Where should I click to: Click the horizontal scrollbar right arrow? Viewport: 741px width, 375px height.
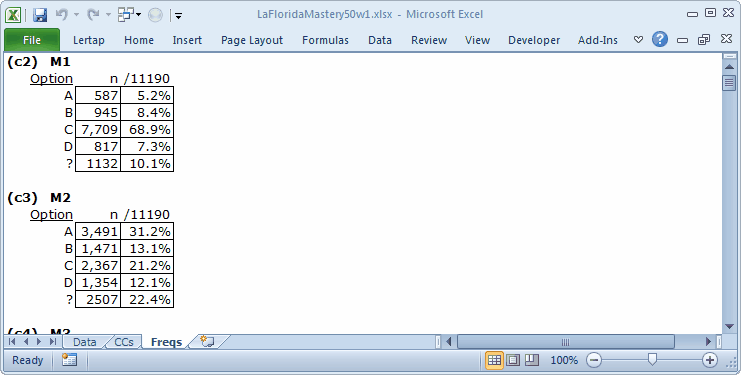coord(708,341)
